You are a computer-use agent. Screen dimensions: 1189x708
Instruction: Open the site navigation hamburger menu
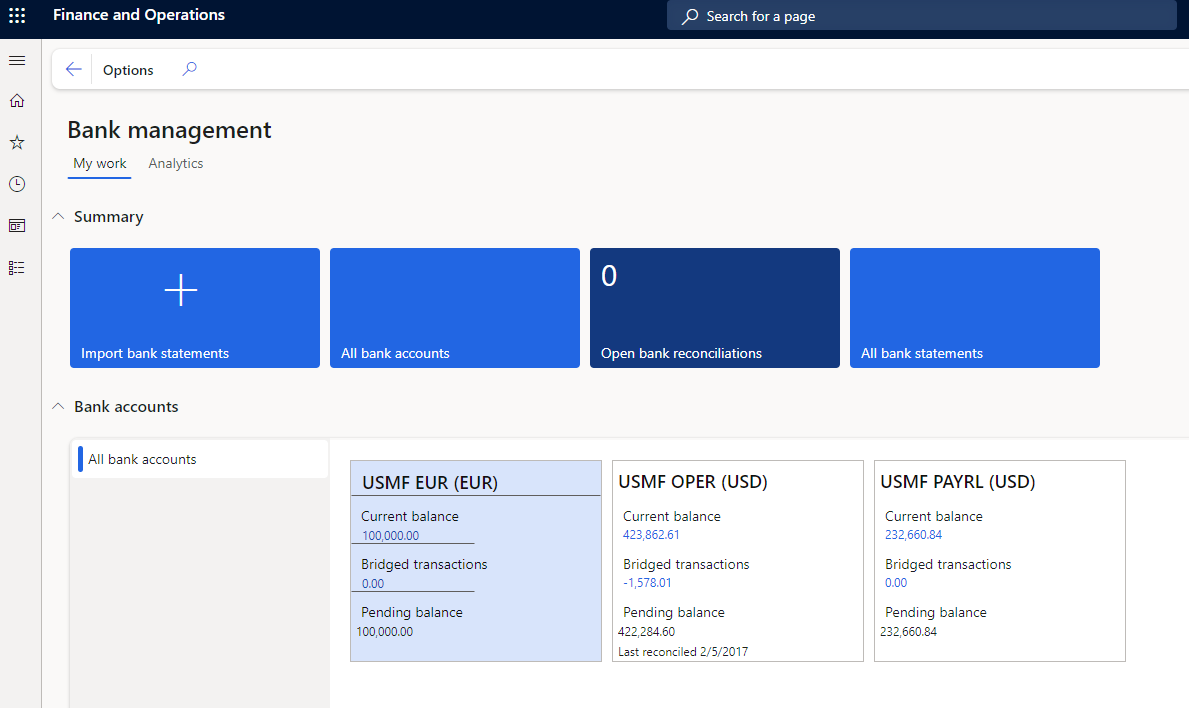(16, 60)
